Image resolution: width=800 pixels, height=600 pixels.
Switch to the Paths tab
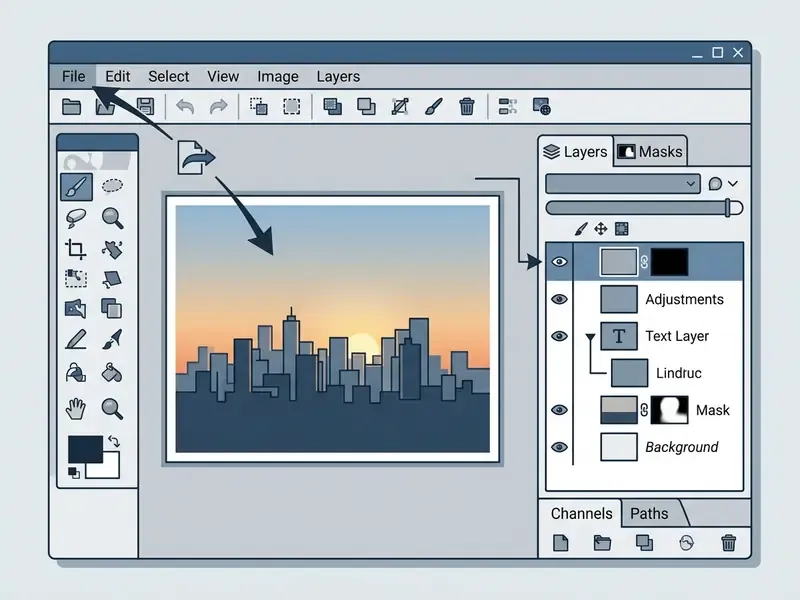649,513
